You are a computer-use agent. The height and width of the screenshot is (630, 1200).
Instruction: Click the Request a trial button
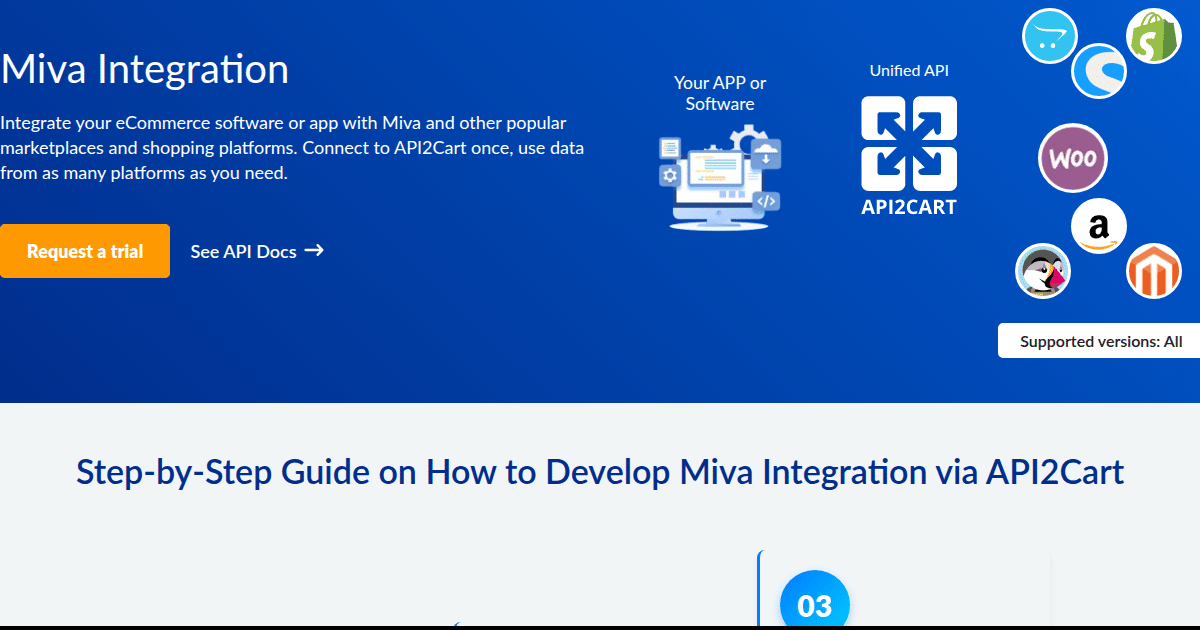coord(85,251)
